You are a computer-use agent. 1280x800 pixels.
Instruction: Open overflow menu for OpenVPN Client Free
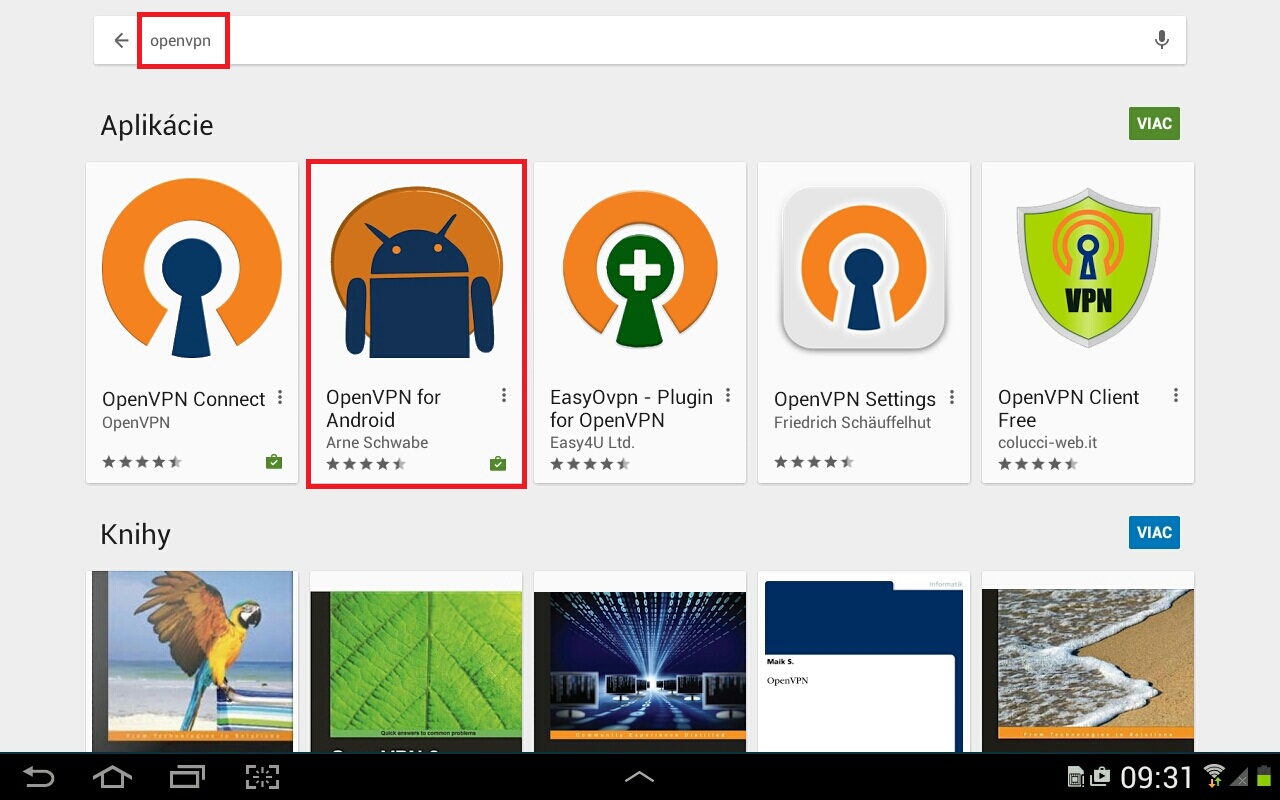[1176, 396]
